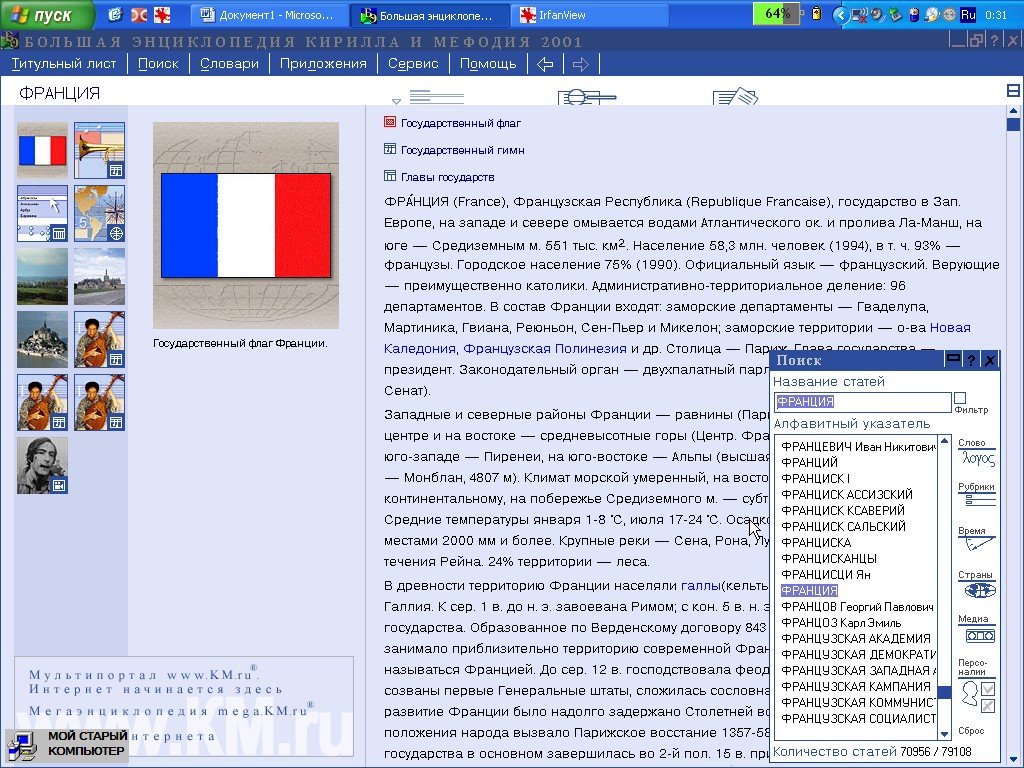Enable the Фильтр checkbox
Viewport: 1024px width, 768px height.
[960, 397]
